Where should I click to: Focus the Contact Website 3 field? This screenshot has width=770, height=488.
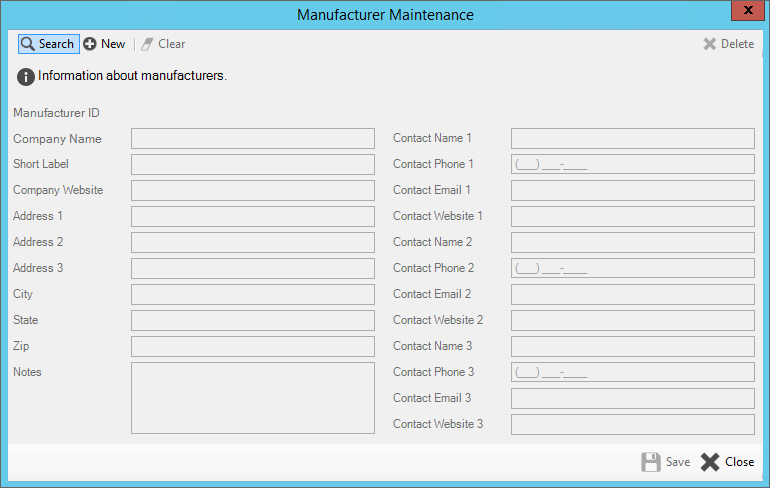[x=633, y=425]
